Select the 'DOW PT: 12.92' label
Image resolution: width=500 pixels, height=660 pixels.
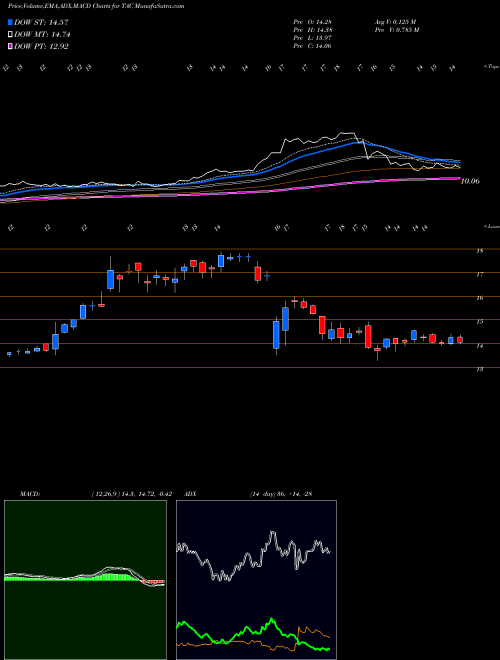(x=41, y=46)
